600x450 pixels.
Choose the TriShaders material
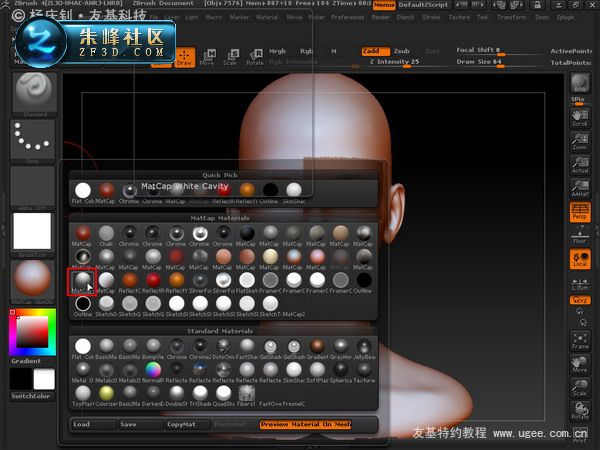tap(200, 396)
